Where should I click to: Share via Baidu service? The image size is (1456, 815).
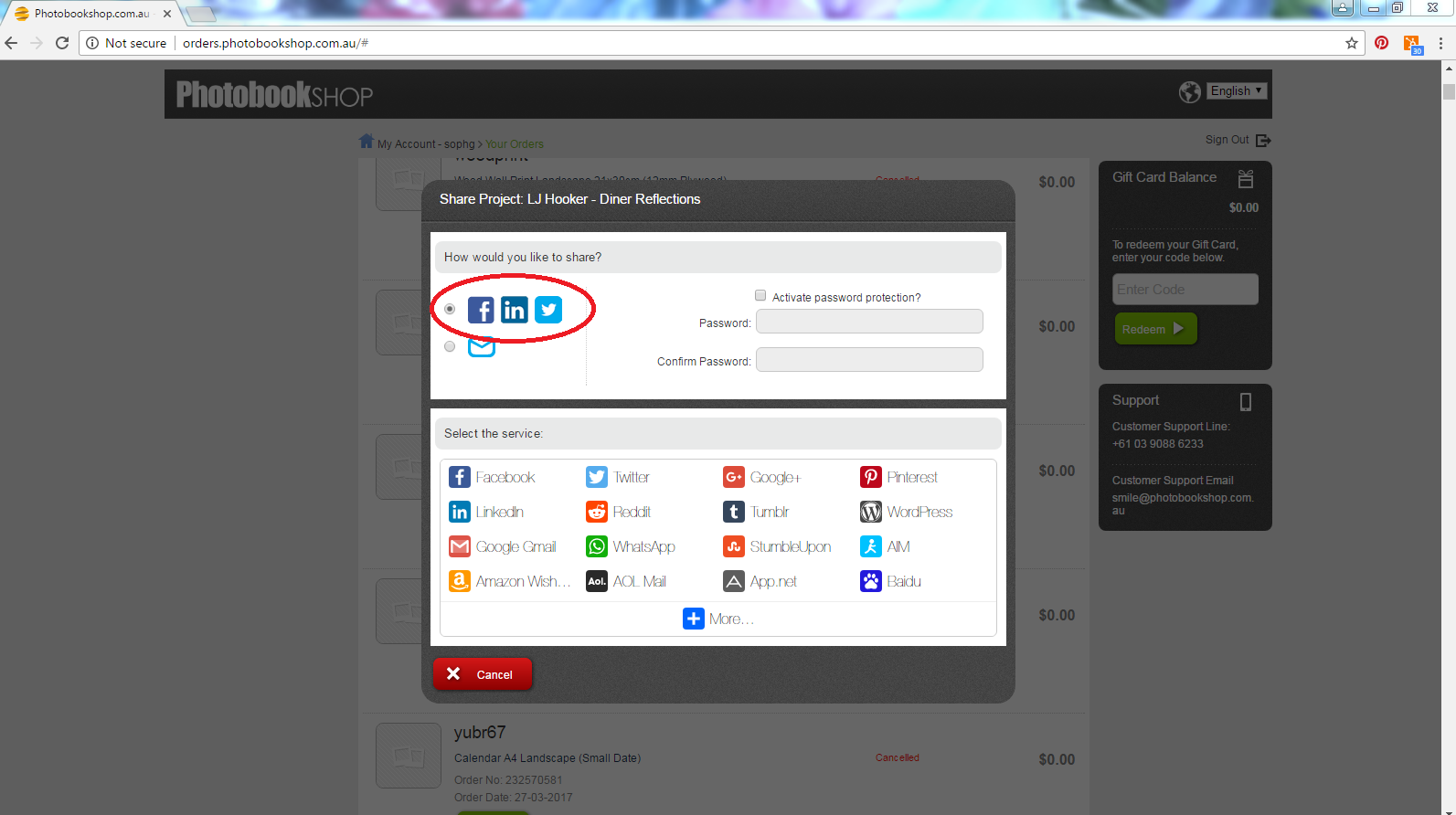(x=890, y=581)
